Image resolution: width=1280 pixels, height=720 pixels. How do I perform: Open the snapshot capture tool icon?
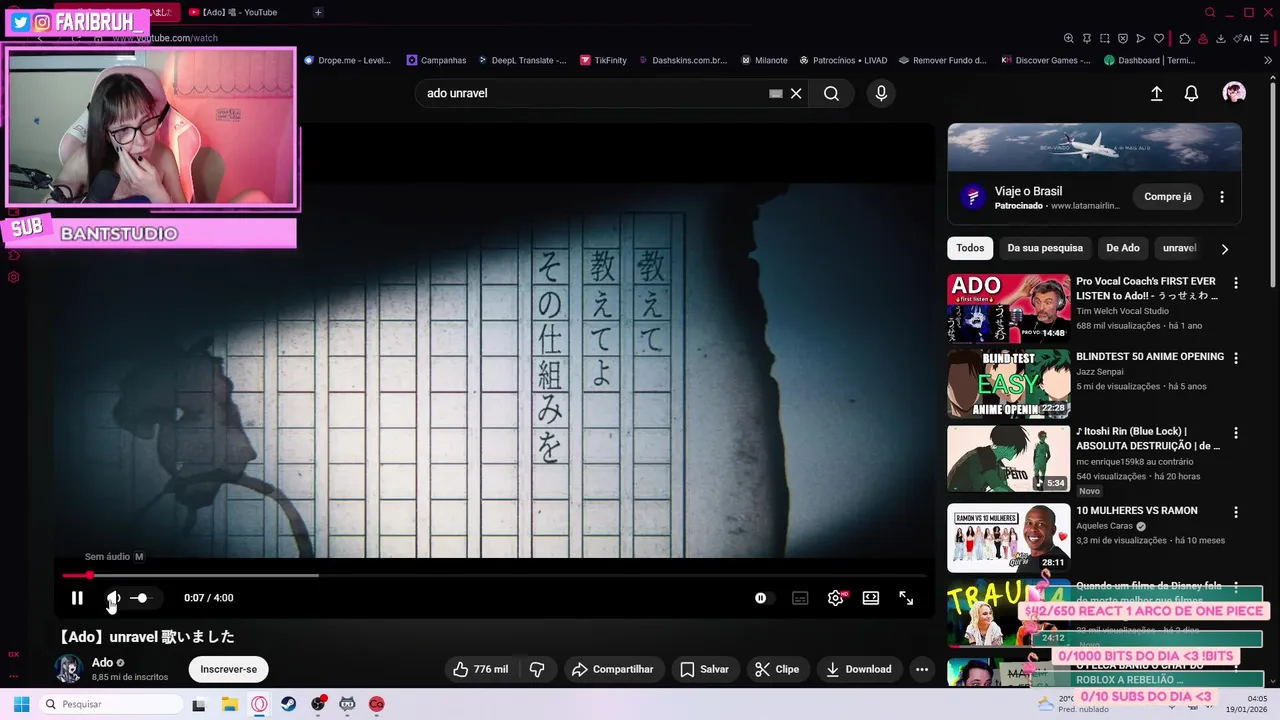[1104, 38]
